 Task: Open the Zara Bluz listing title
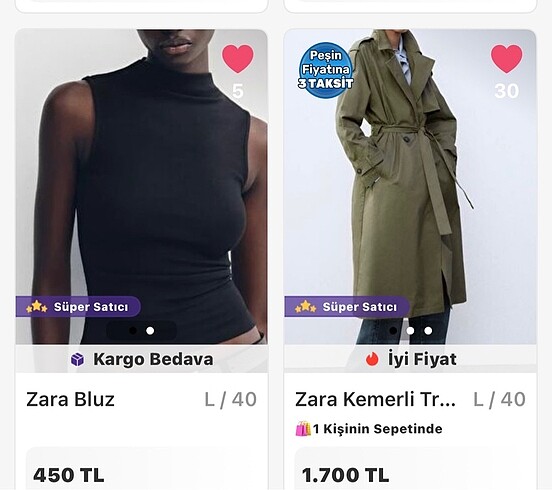point(70,400)
